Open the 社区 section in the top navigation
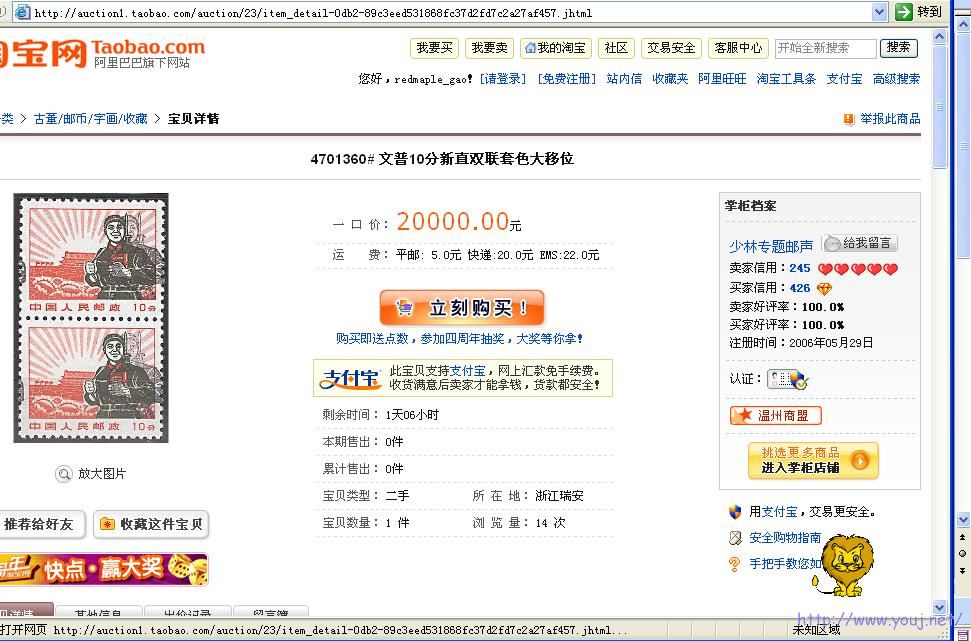This screenshot has height=641, width=971. coord(615,47)
